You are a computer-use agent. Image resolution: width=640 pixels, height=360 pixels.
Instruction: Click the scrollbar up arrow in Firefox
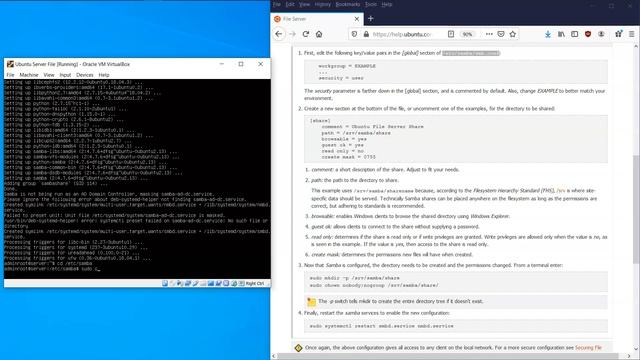click(636, 47)
